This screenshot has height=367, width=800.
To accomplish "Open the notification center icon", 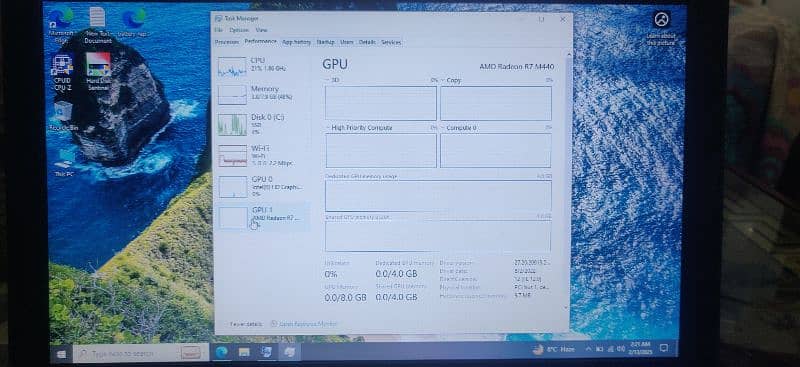I will pyautogui.click(x=664, y=349).
